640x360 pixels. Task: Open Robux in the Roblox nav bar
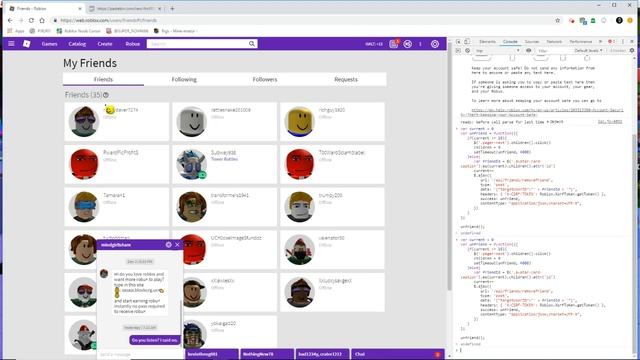click(133, 44)
